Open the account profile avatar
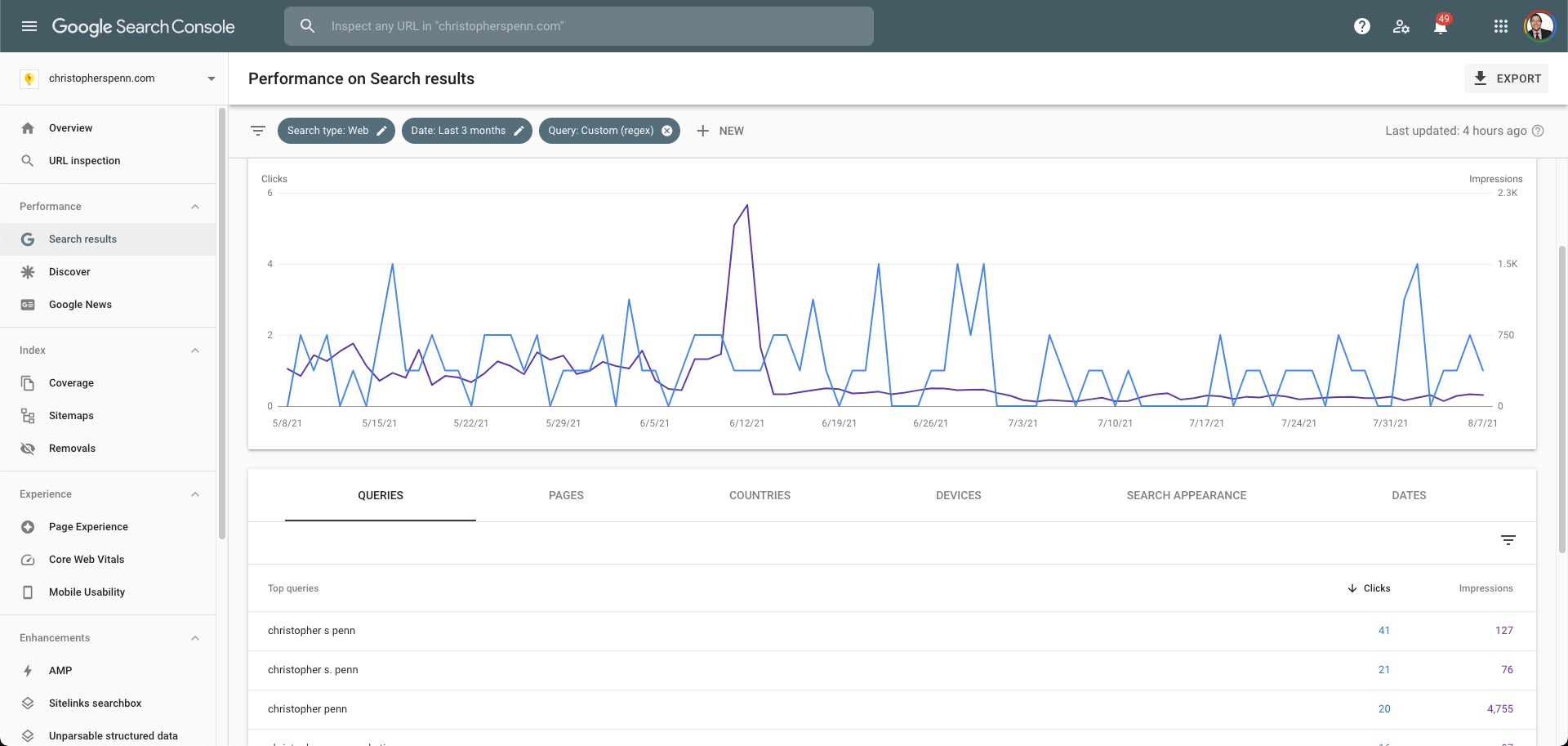The image size is (1568, 746). click(1539, 26)
